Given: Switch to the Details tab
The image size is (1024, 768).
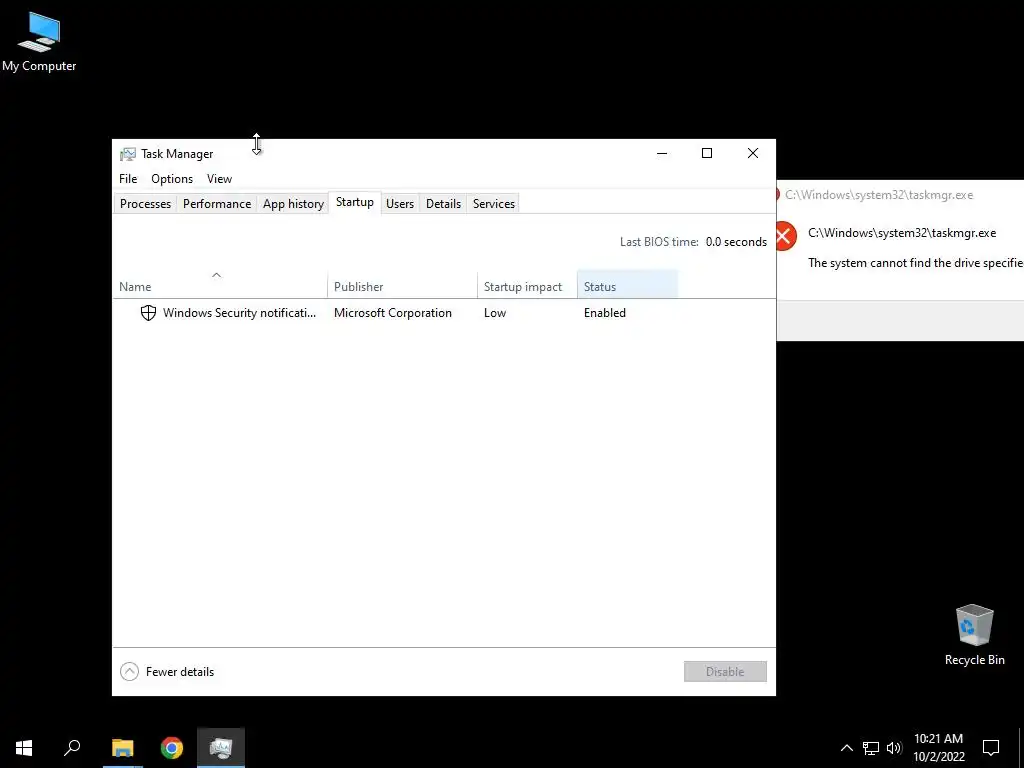Looking at the screenshot, I should click(x=443, y=204).
